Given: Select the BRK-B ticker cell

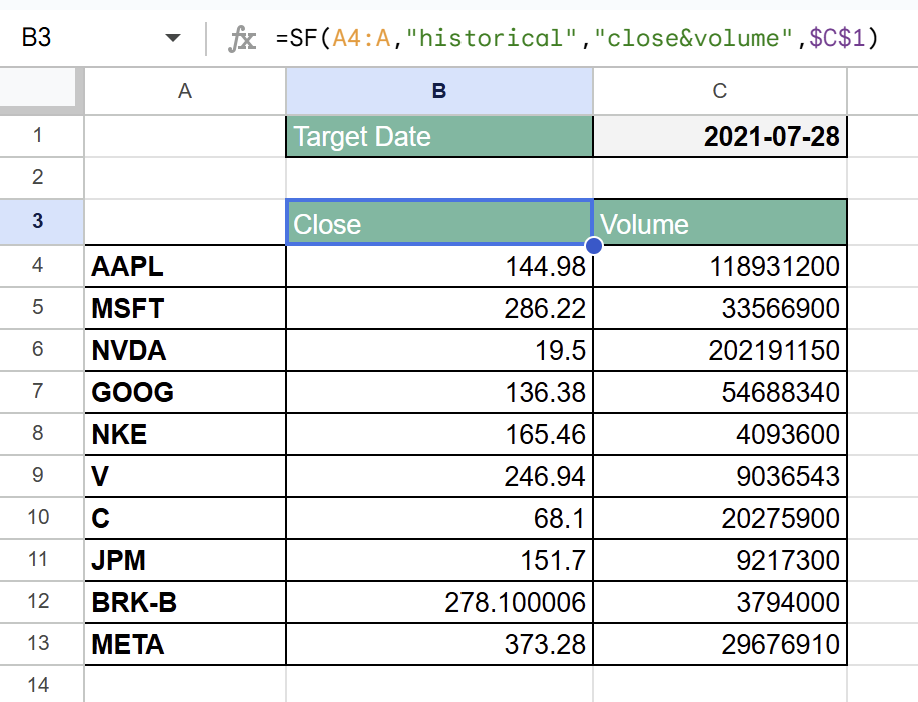Looking at the screenshot, I should [184, 602].
